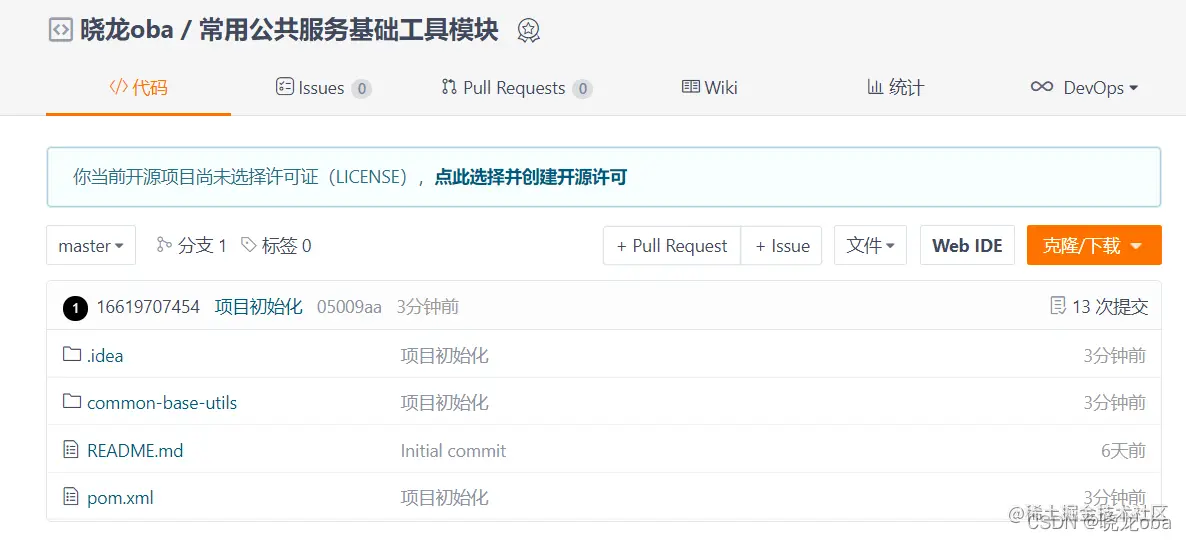Click the folder icon of .idea
The width and height of the screenshot is (1186, 541).
pyautogui.click(x=72, y=353)
